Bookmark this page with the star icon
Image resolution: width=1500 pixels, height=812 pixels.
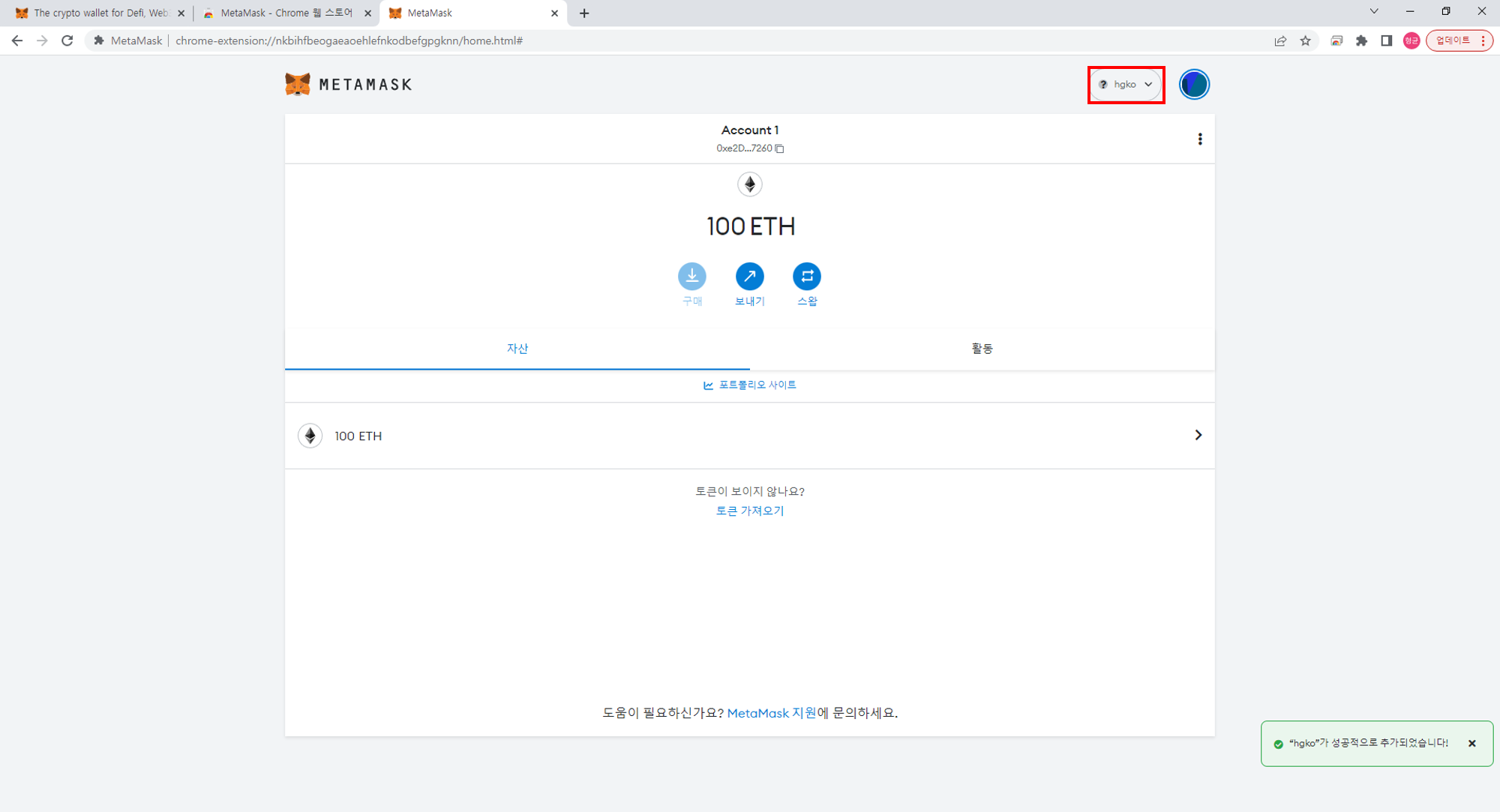pyautogui.click(x=1306, y=40)
